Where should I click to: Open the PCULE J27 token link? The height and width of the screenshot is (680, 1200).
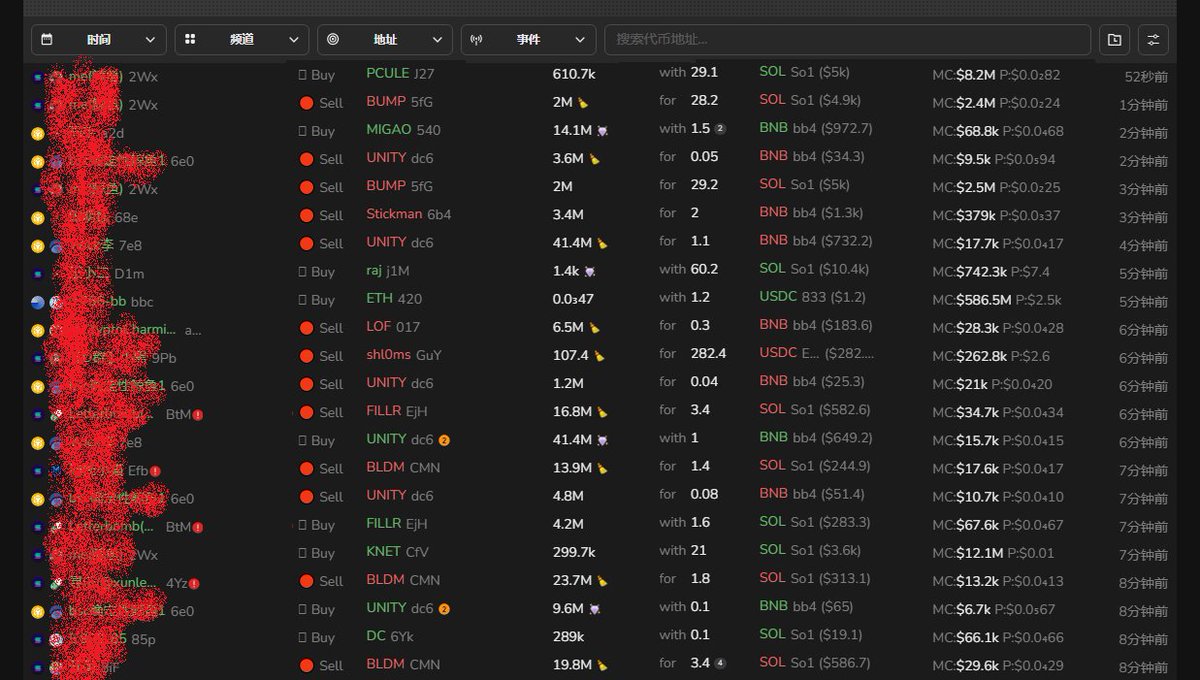pos(400,73)
